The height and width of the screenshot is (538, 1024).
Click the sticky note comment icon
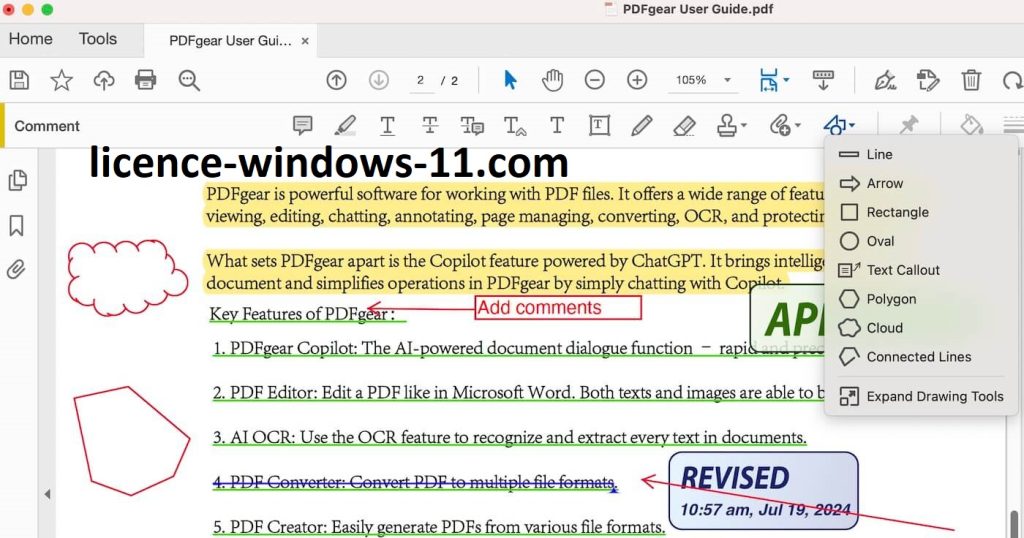pos(302,126)
